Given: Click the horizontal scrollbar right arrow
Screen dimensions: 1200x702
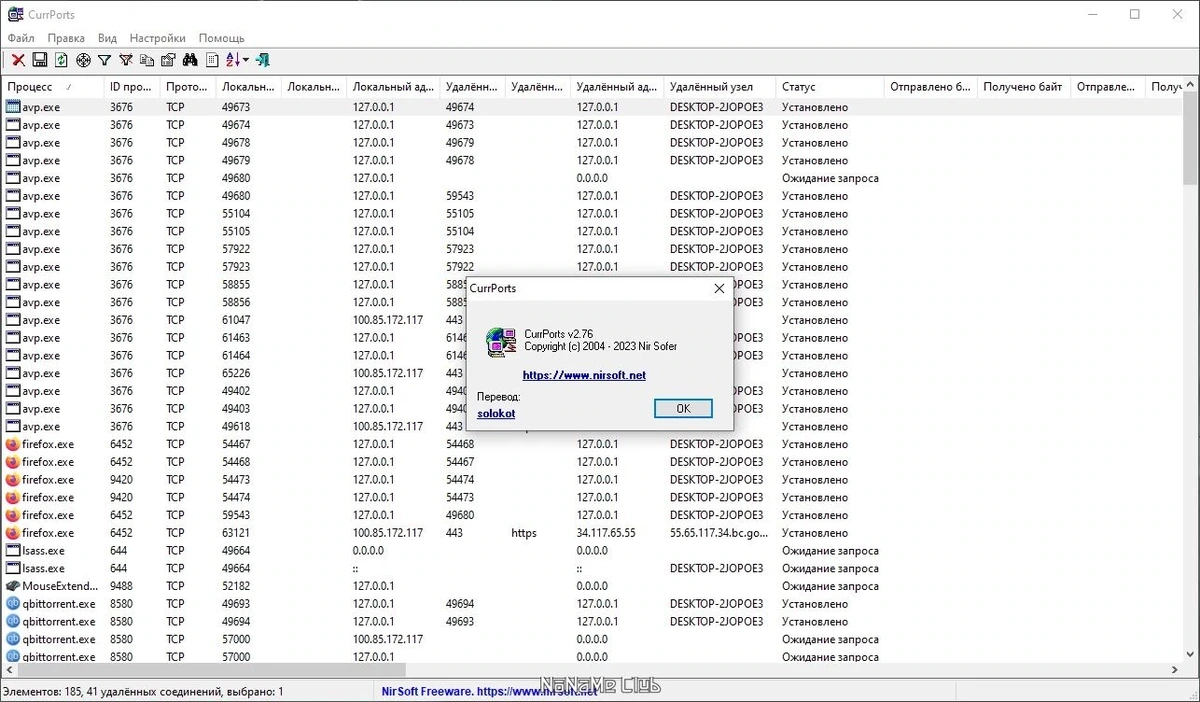Looking at the screenshot, I should pyautogui.click(x=1174, y=672).
